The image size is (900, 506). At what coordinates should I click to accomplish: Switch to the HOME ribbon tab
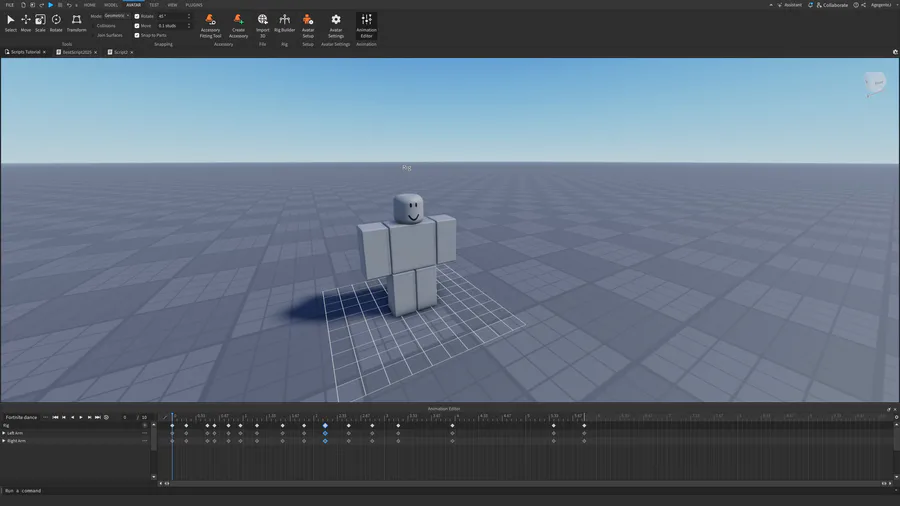click(90, 5)
